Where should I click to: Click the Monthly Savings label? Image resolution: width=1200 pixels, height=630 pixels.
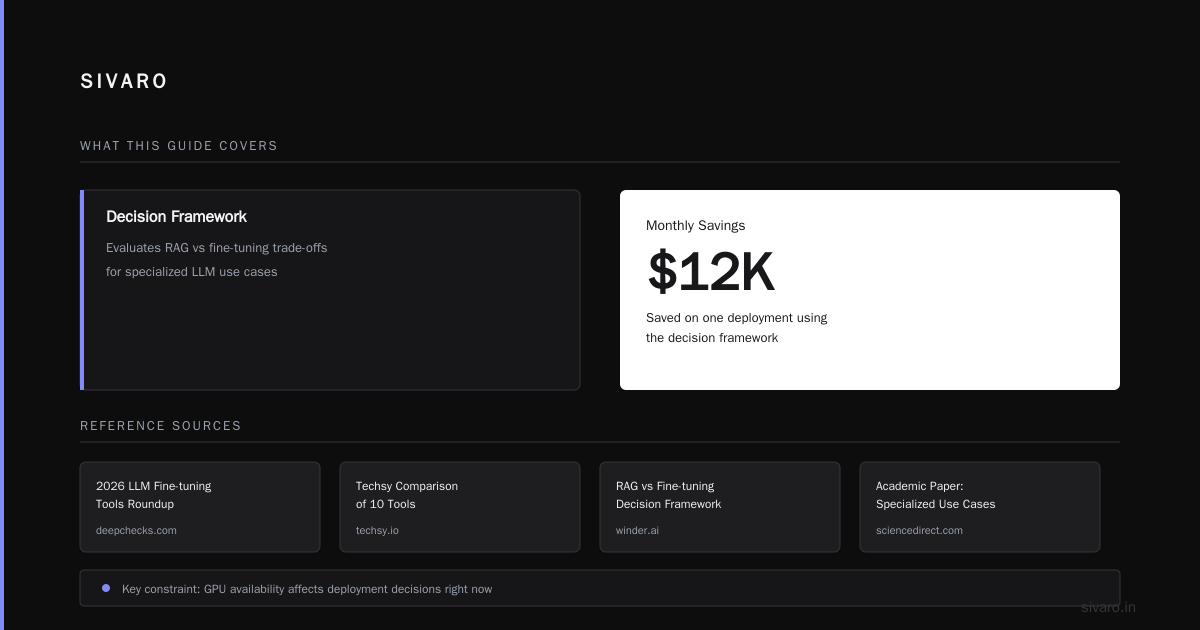[x=695, y=226]
